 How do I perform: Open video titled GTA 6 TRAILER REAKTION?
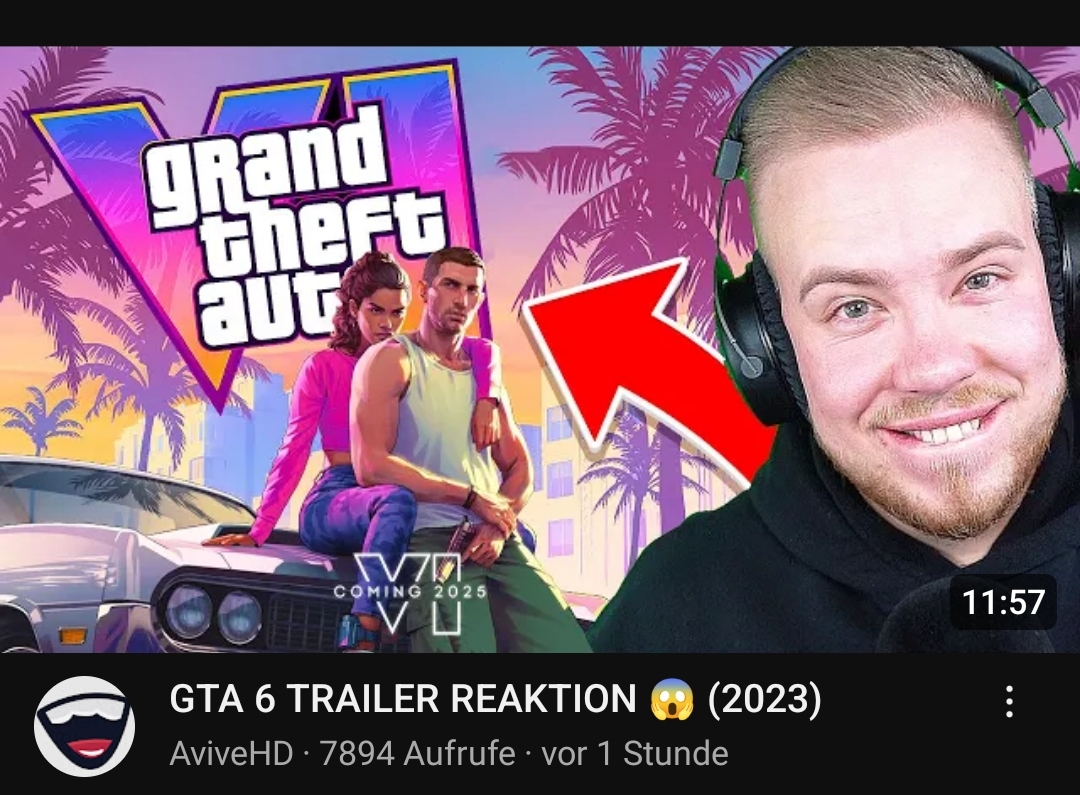click(x=495, y=699)
